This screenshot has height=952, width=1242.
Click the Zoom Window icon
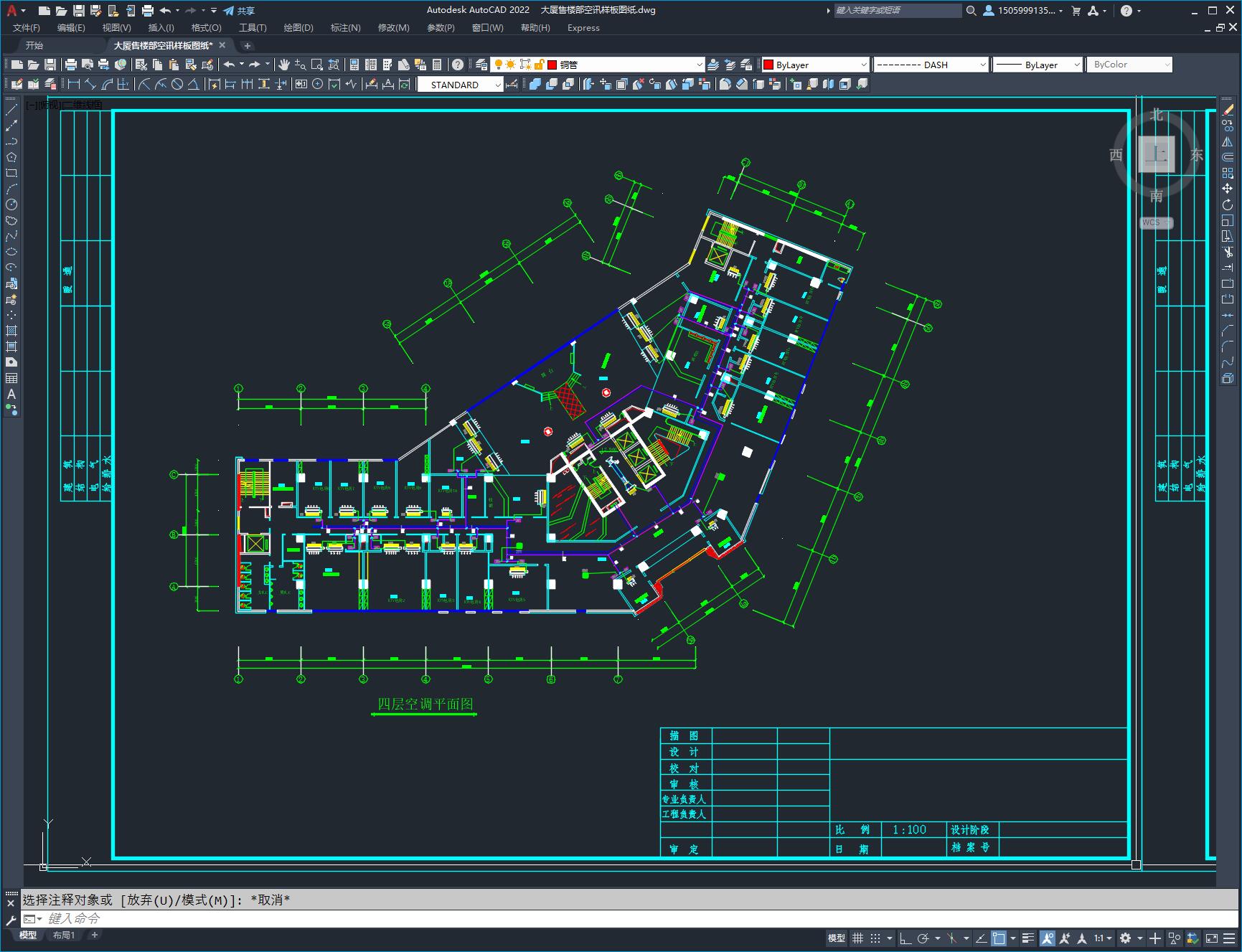[x=317, y=65]
